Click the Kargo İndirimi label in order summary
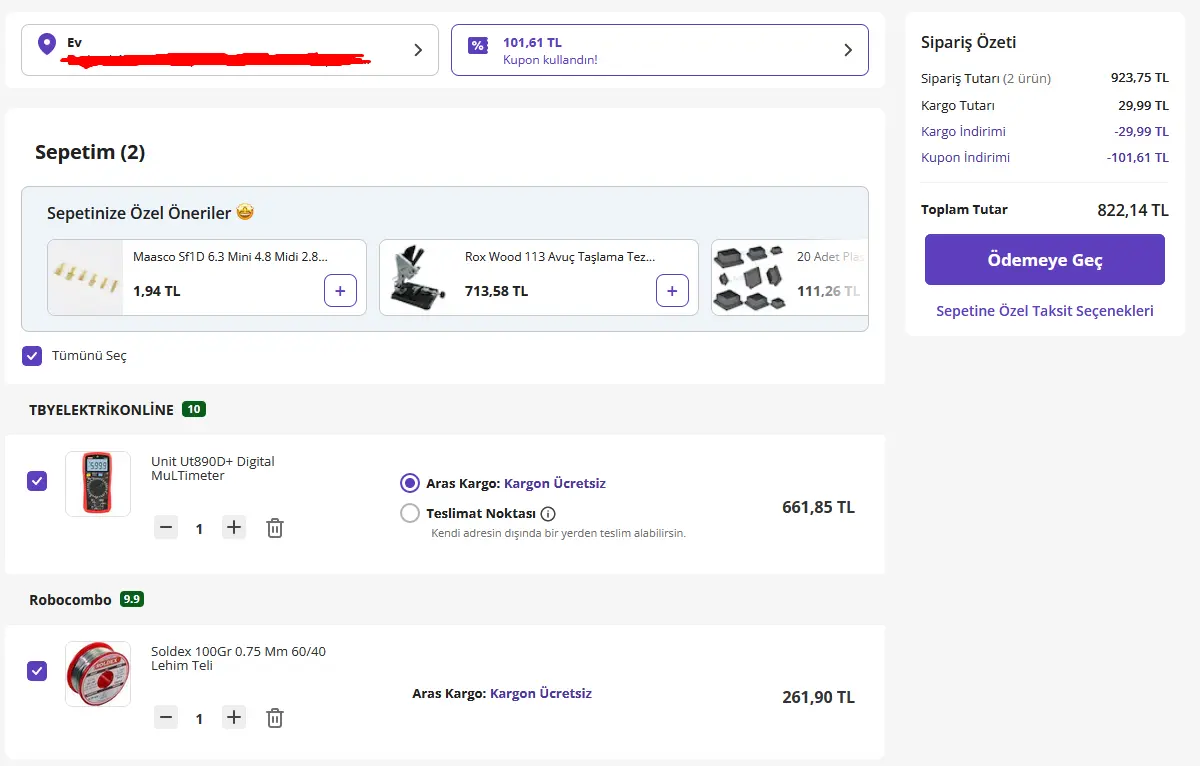The image size is (1200, 766). [963, 131]
